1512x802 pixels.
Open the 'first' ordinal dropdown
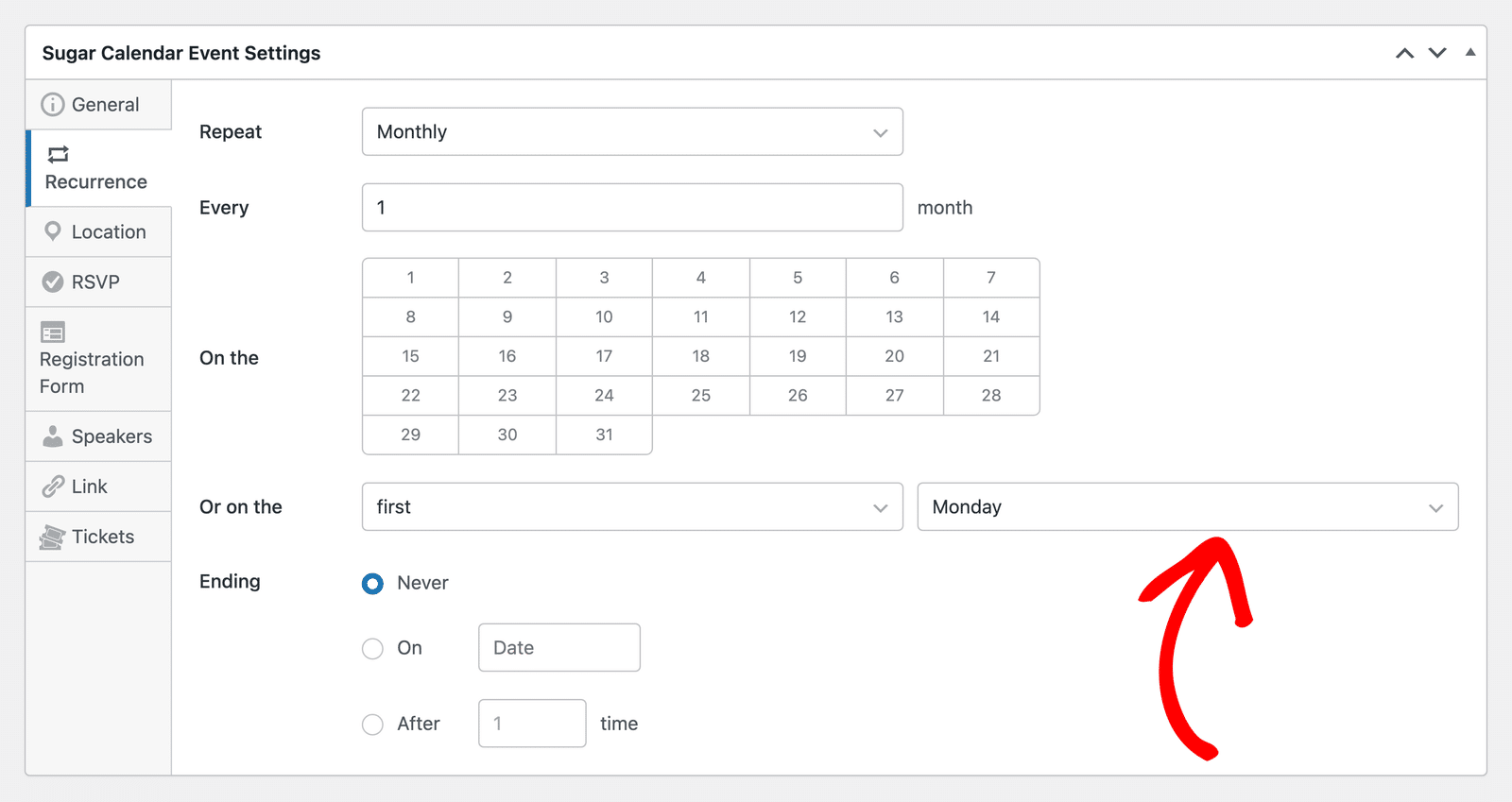point(632,506)
